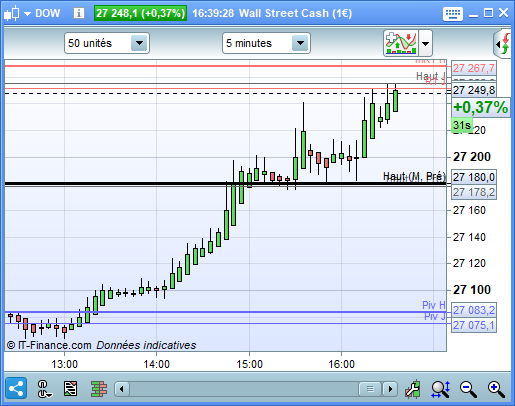Click the 27 178,2 price label
Viewport: 515px width, 406px height.
(474, 192)
